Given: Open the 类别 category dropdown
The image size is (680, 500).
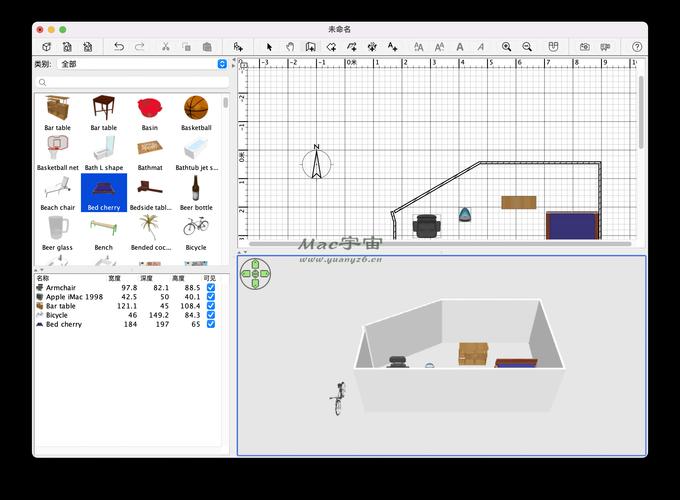Looking at the screenshot, I should 222,64.
